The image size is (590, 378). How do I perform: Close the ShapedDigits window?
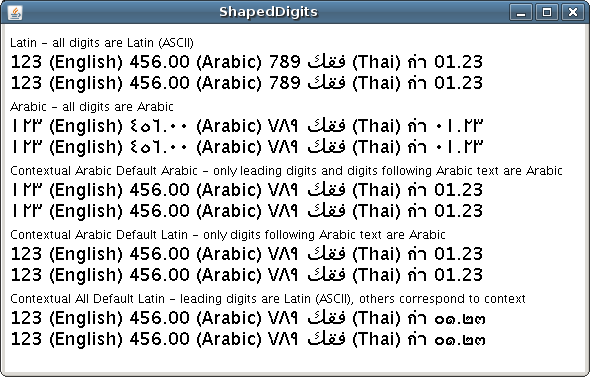(x=573, y=12)
